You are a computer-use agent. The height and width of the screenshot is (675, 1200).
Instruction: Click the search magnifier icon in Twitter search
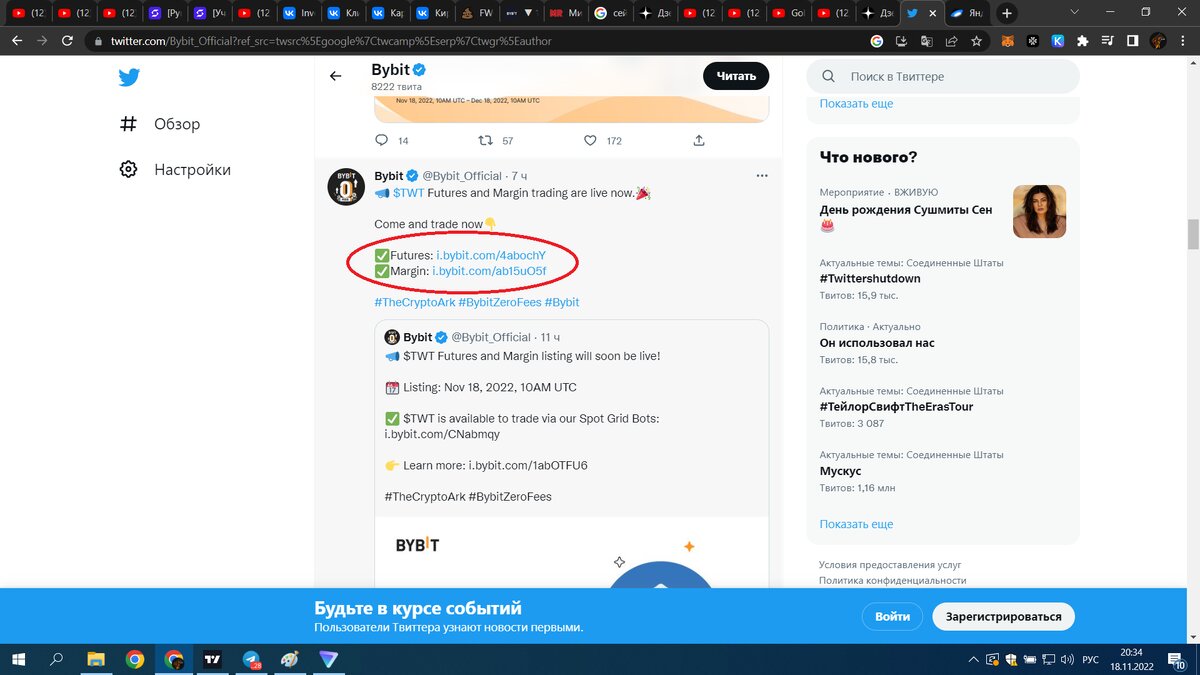tap(829, 77)
